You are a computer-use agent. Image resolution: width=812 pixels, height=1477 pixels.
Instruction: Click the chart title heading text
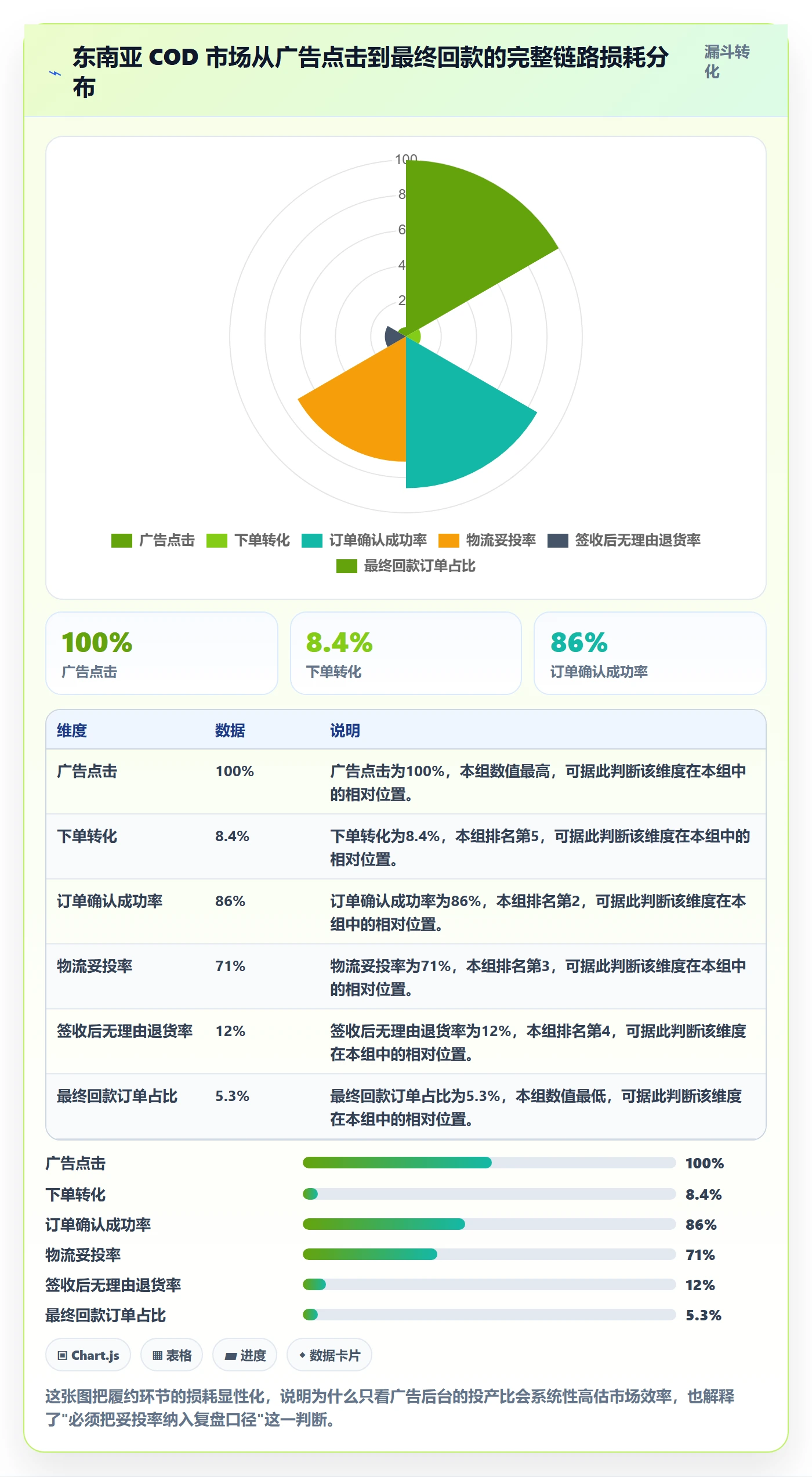pos(371,73)
